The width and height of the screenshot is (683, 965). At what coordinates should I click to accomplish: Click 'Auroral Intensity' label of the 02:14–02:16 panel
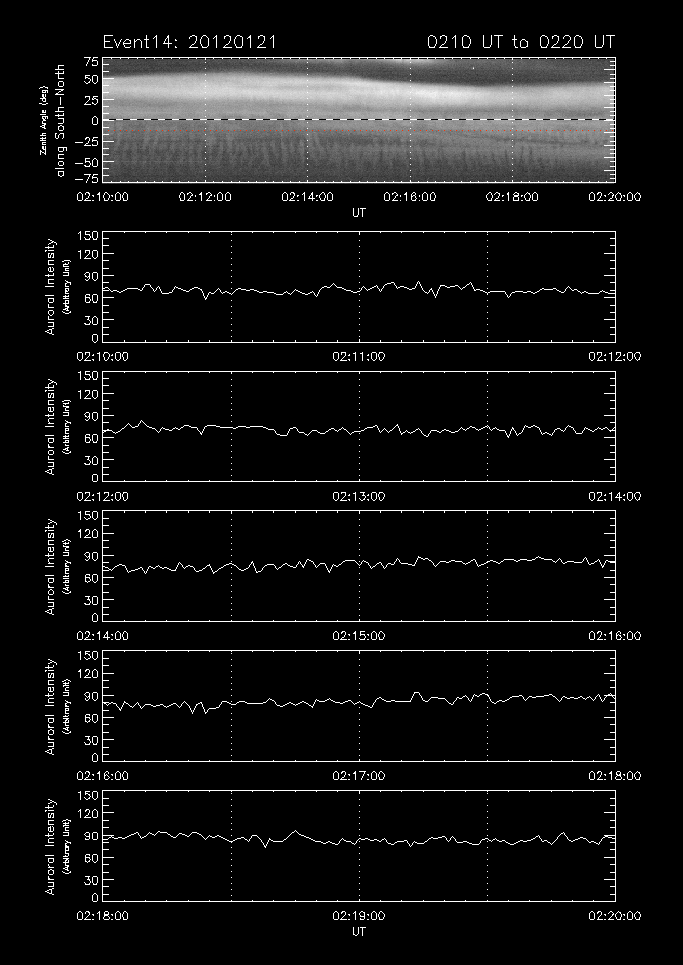50,566
